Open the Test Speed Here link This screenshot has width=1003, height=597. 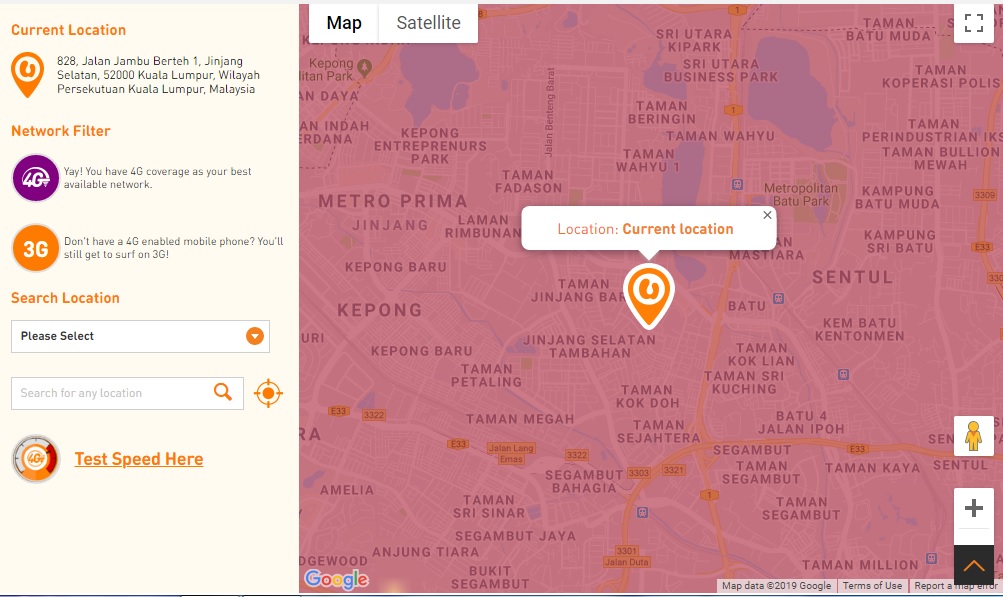pyautogui.click(x=139, y=459)
